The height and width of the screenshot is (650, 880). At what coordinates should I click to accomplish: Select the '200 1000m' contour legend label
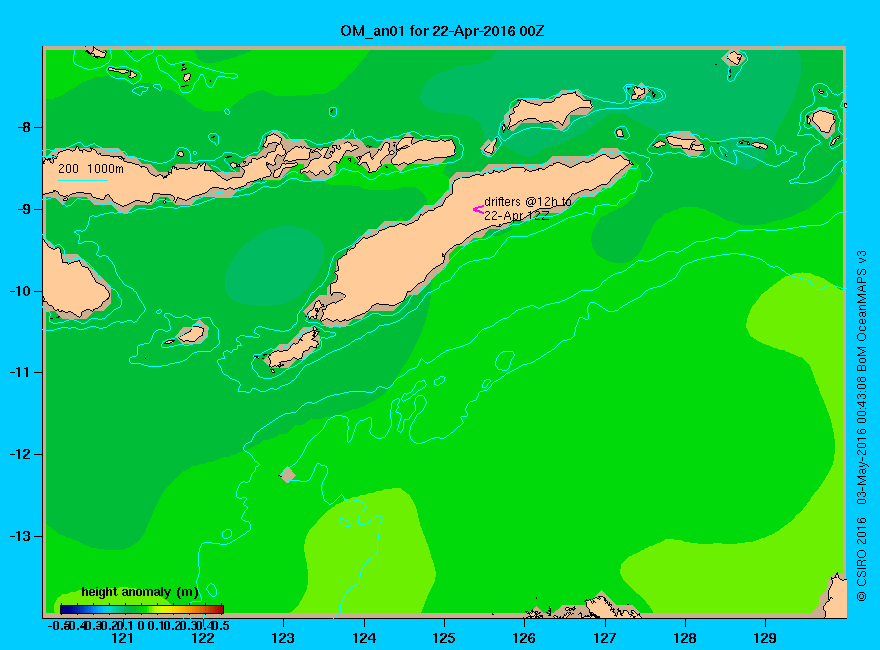[x=91, y=168]
